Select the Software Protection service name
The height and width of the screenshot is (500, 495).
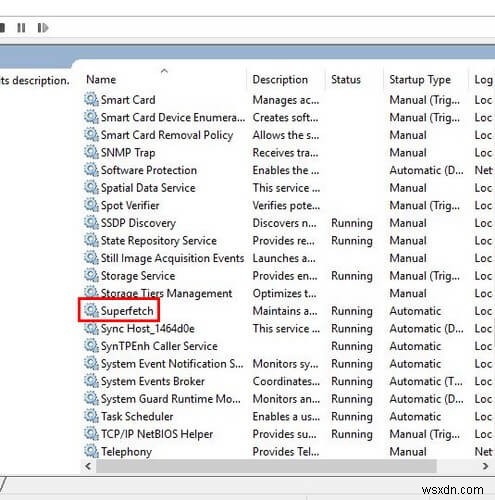(149, 170)
